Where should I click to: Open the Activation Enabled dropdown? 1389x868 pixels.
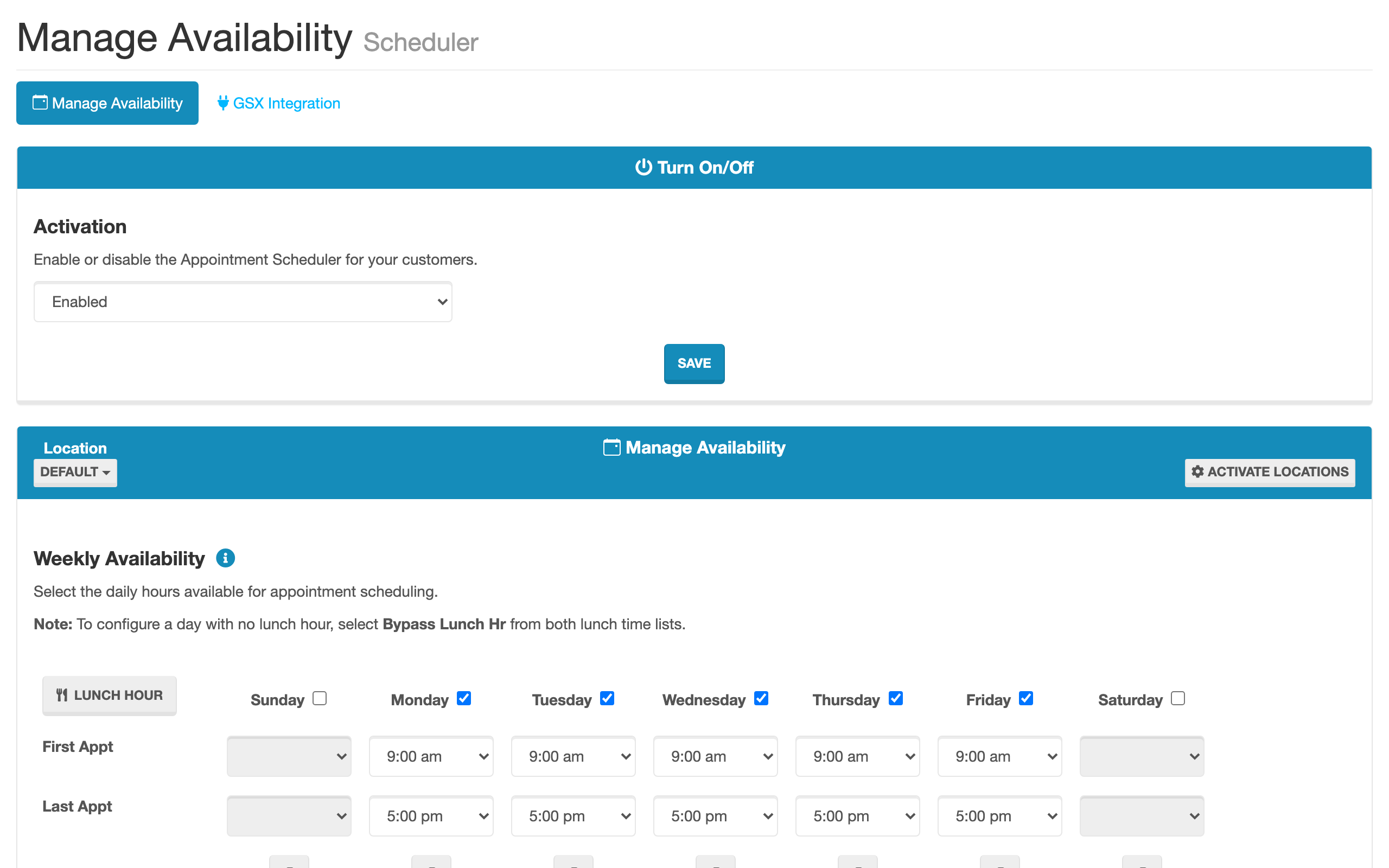coord(243,302)
